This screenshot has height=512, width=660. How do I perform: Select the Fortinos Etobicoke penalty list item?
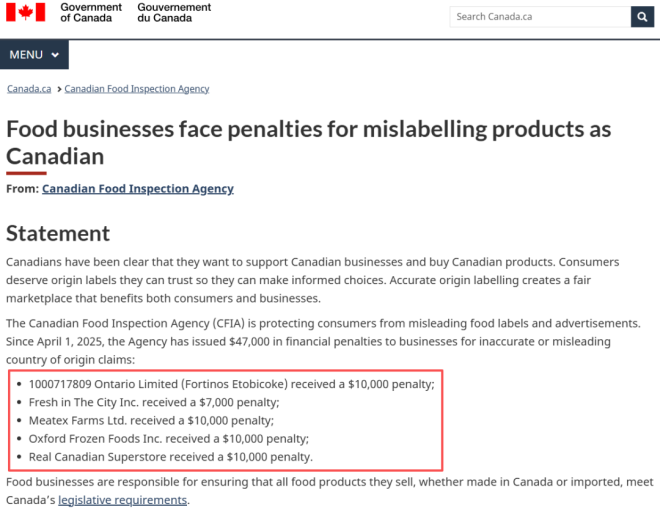(231, 383)
